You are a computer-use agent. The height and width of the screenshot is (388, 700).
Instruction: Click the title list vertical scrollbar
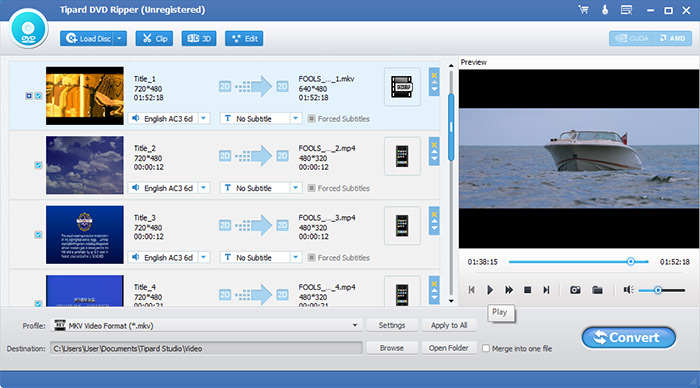point(451,128)
